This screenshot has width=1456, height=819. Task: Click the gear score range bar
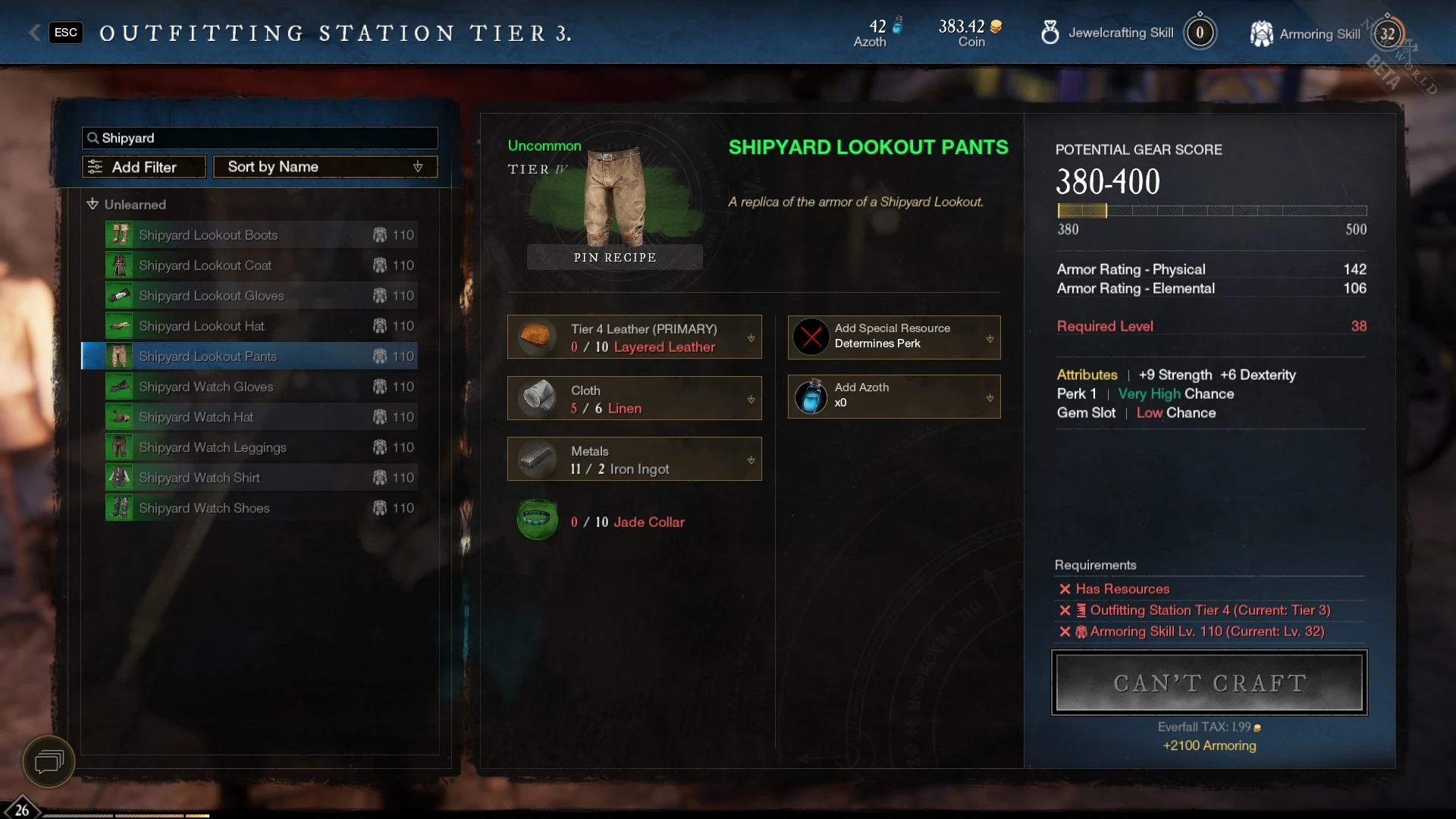tap(1212, 211)
